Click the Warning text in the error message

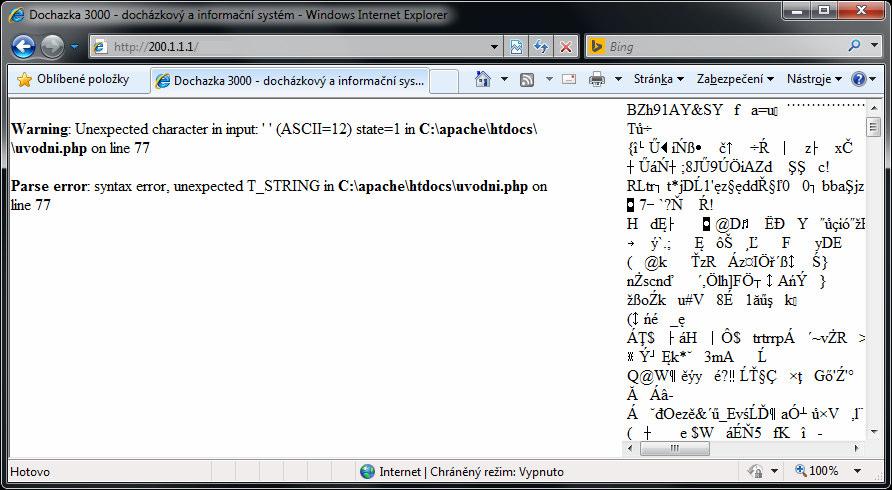(39, 129)
